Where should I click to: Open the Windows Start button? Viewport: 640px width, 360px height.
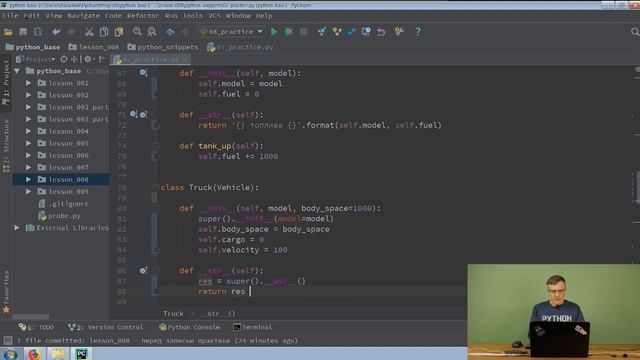[x=11, y=354]
